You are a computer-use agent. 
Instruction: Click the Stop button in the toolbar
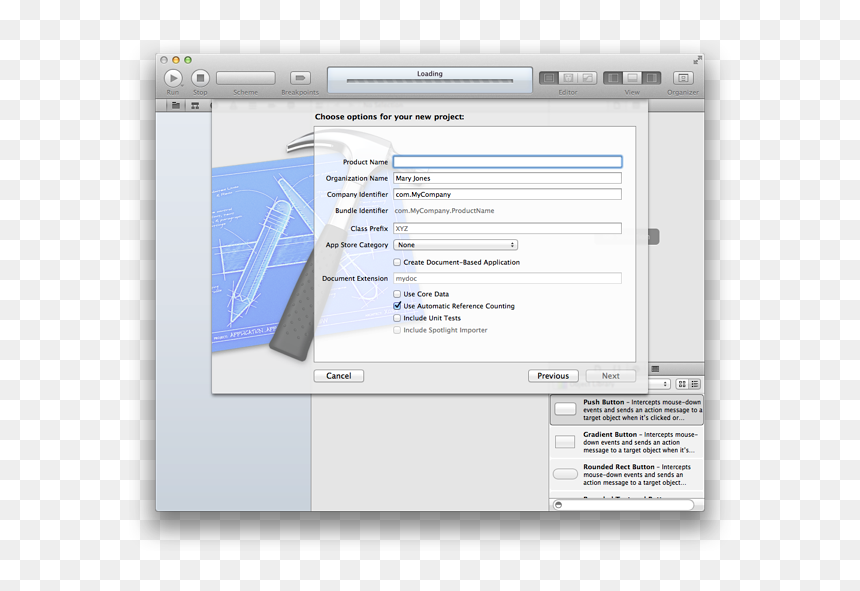(200, 78)
